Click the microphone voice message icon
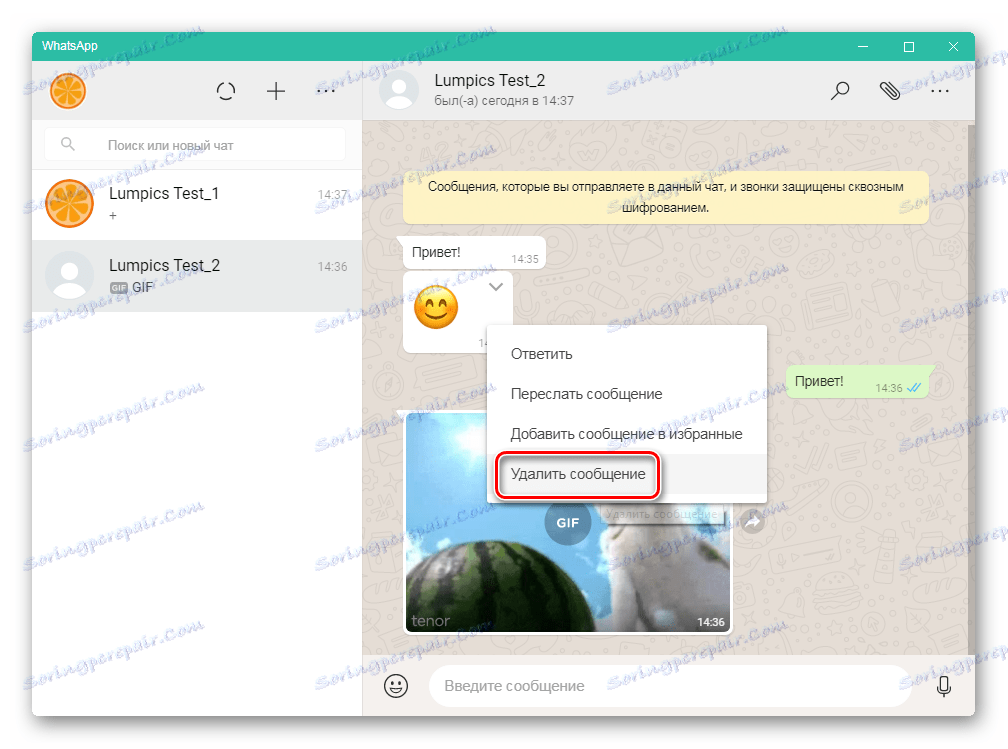 click(x=944, y=686)
